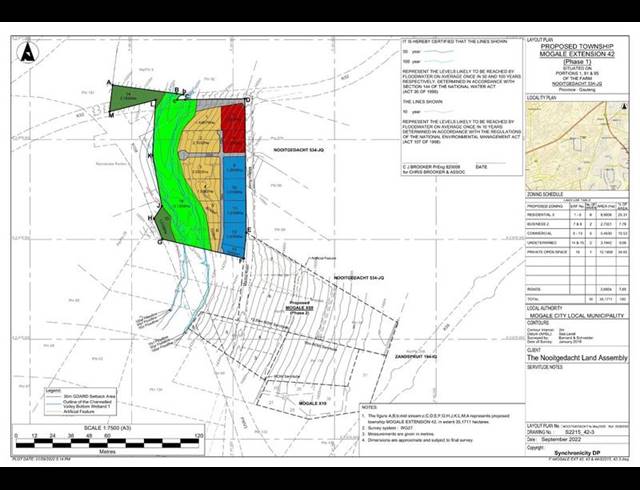This screenshot has height=490, width=640.
Task: Click the north arrow compass symbol
Action: point(28,52)
